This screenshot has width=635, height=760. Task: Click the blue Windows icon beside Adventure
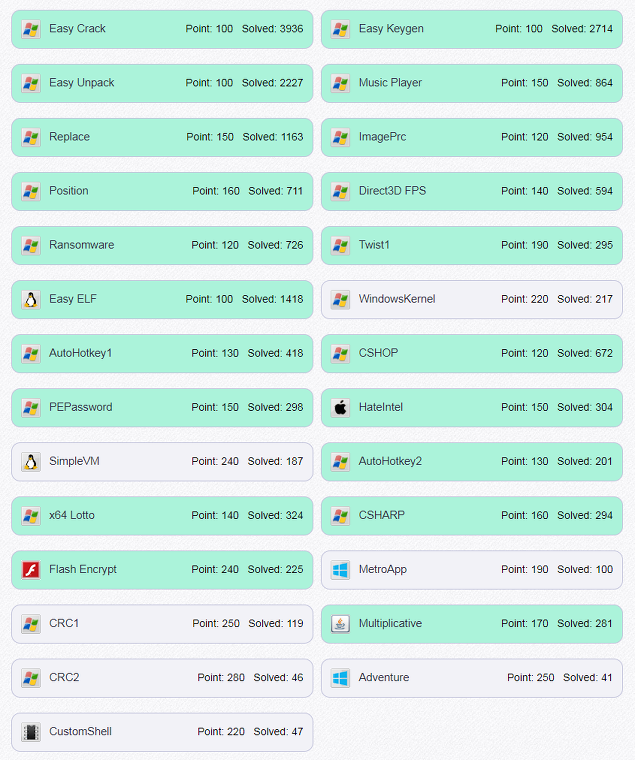point(340,678)
